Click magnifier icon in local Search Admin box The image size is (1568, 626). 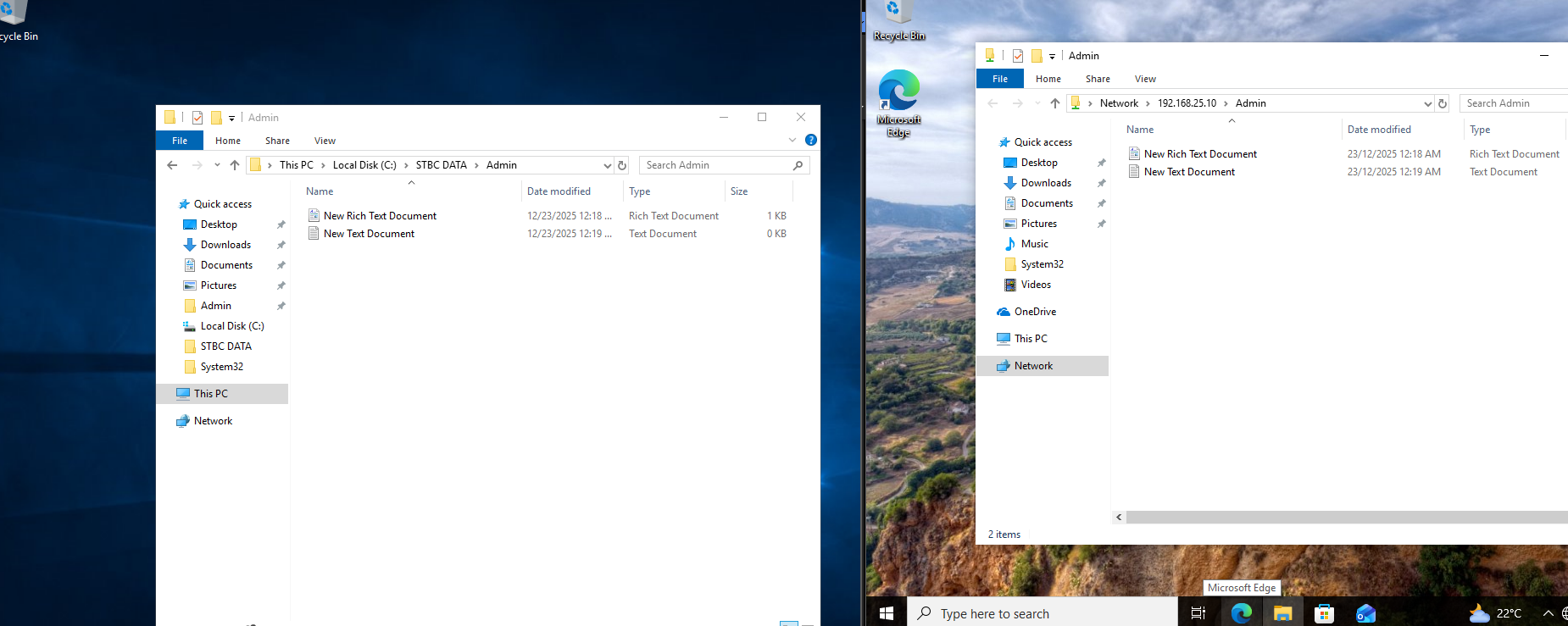point(798,165)
